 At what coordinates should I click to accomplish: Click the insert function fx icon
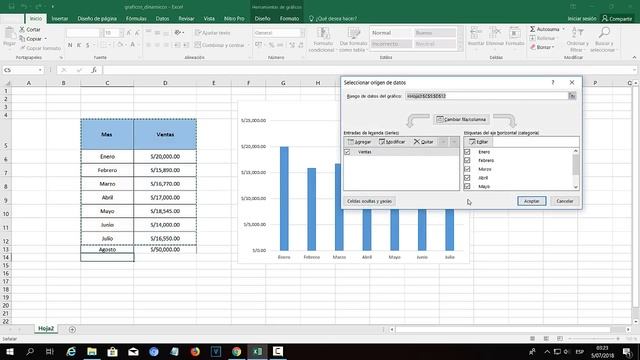click(x=94, y=70)
